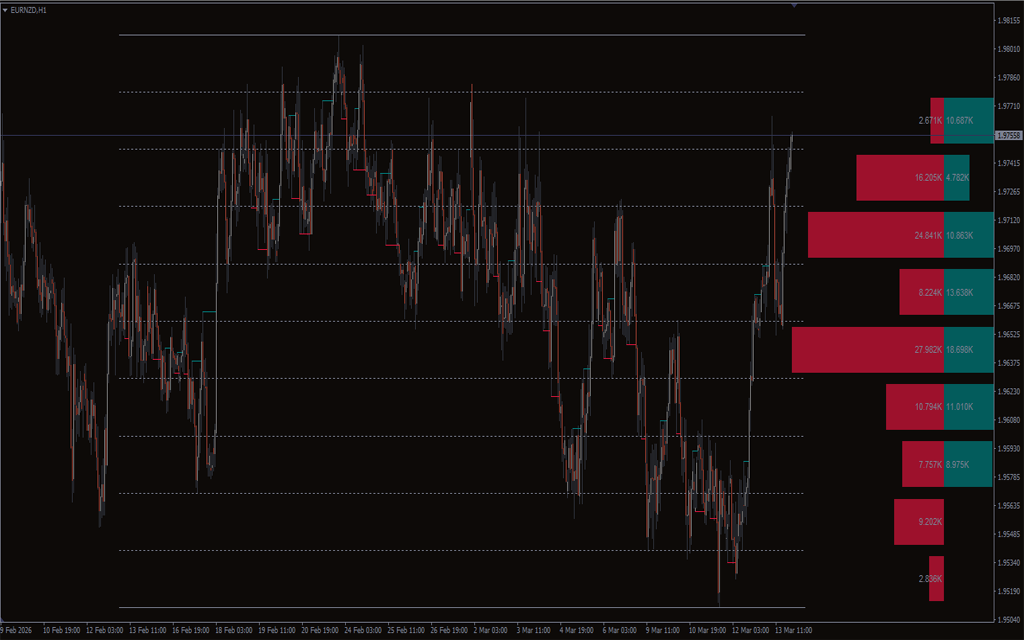Click the teal 18.698K volume bar
This screenshot has height=640, width=1024.
(x=969, y=350)
